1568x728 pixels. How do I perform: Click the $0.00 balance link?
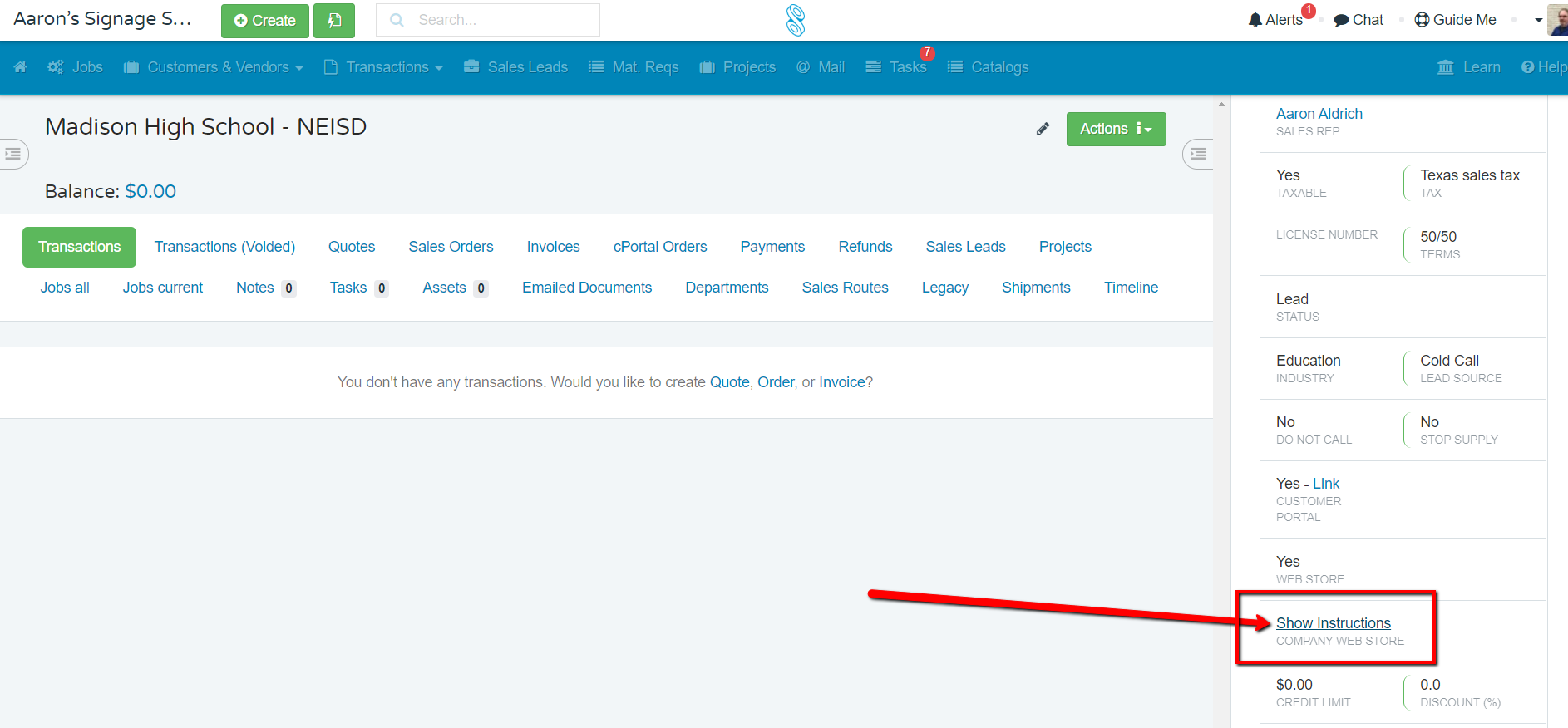150,191
